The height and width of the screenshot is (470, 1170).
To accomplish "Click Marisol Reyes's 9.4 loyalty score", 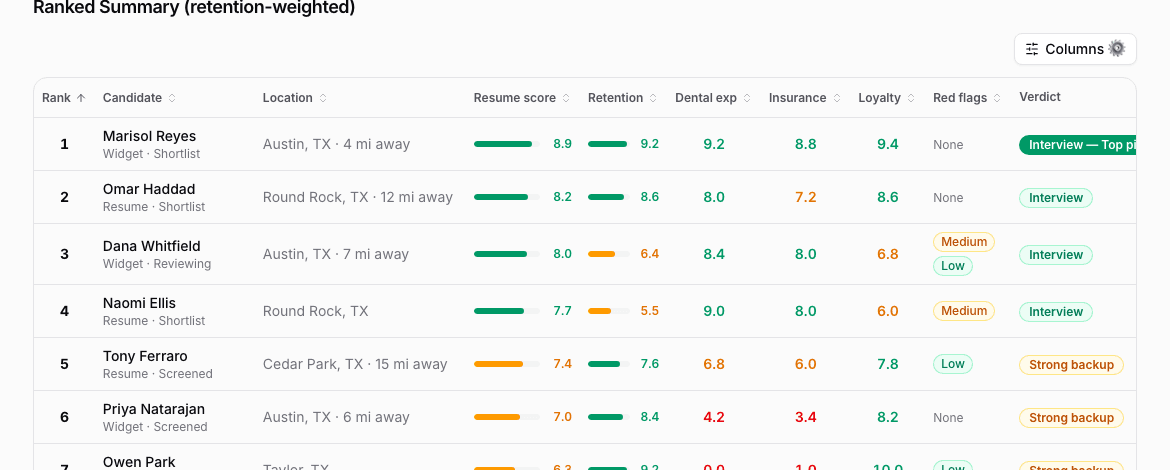I will point(887,144).
